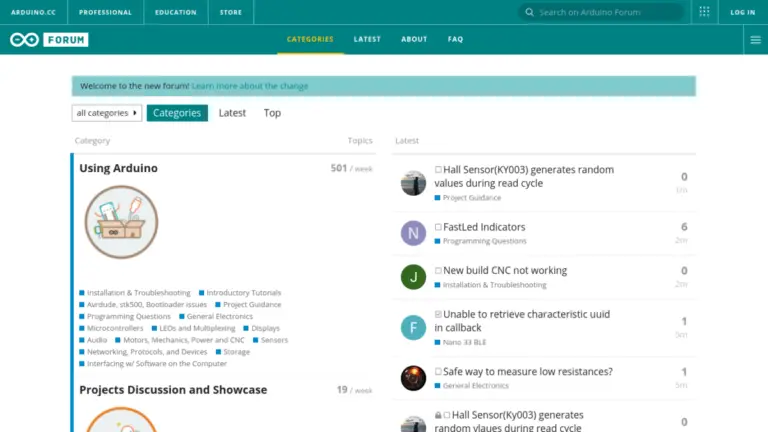Click the Arduino Forum logo
Screen dimensions: 768x432
point(49,39)
